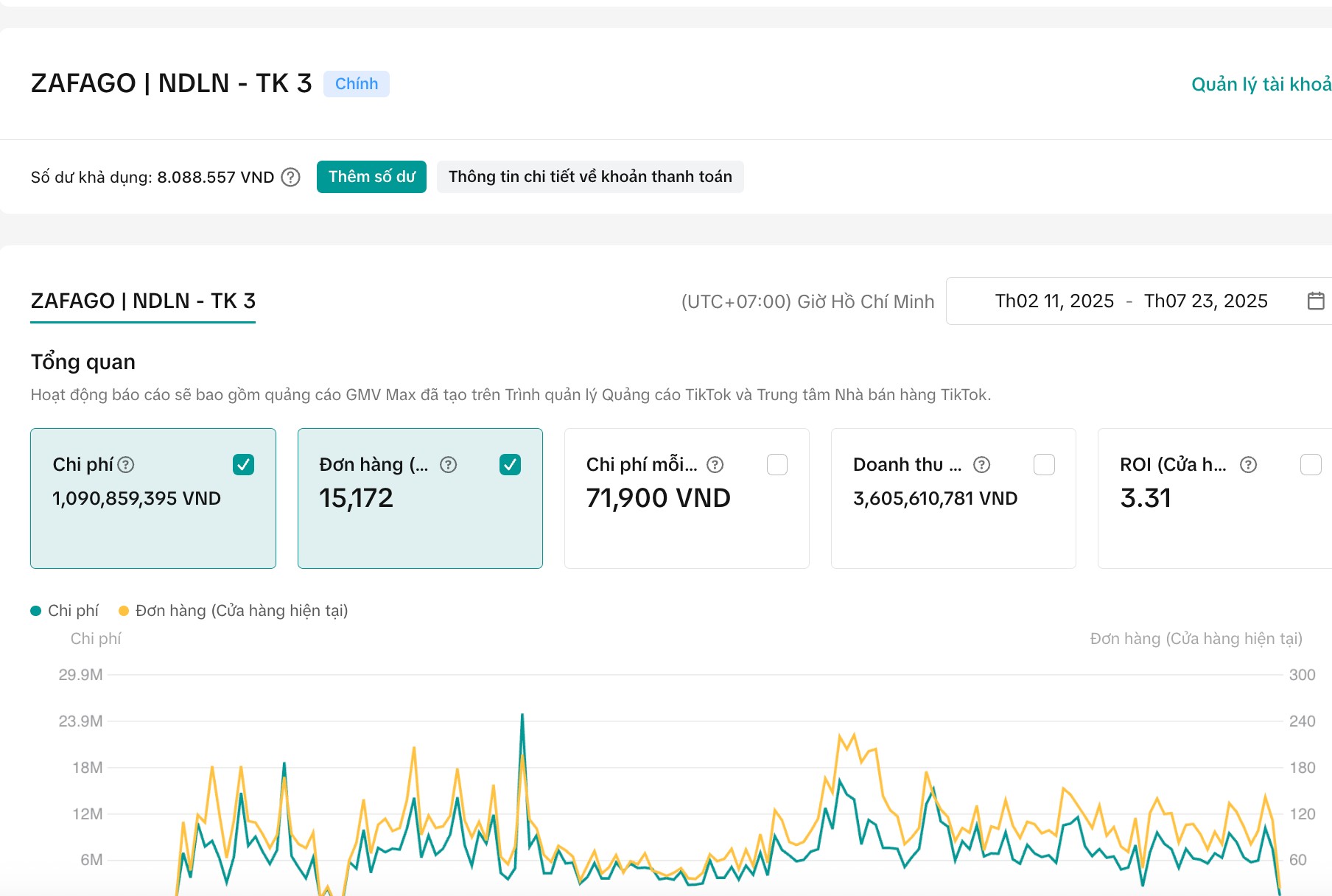Open help icon beside Số dư khả dụng
1332x896 pixels.
tap(291, 177)
